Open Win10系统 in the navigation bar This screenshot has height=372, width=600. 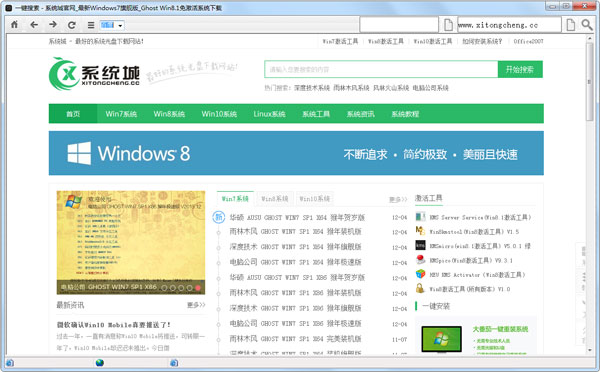219,114
